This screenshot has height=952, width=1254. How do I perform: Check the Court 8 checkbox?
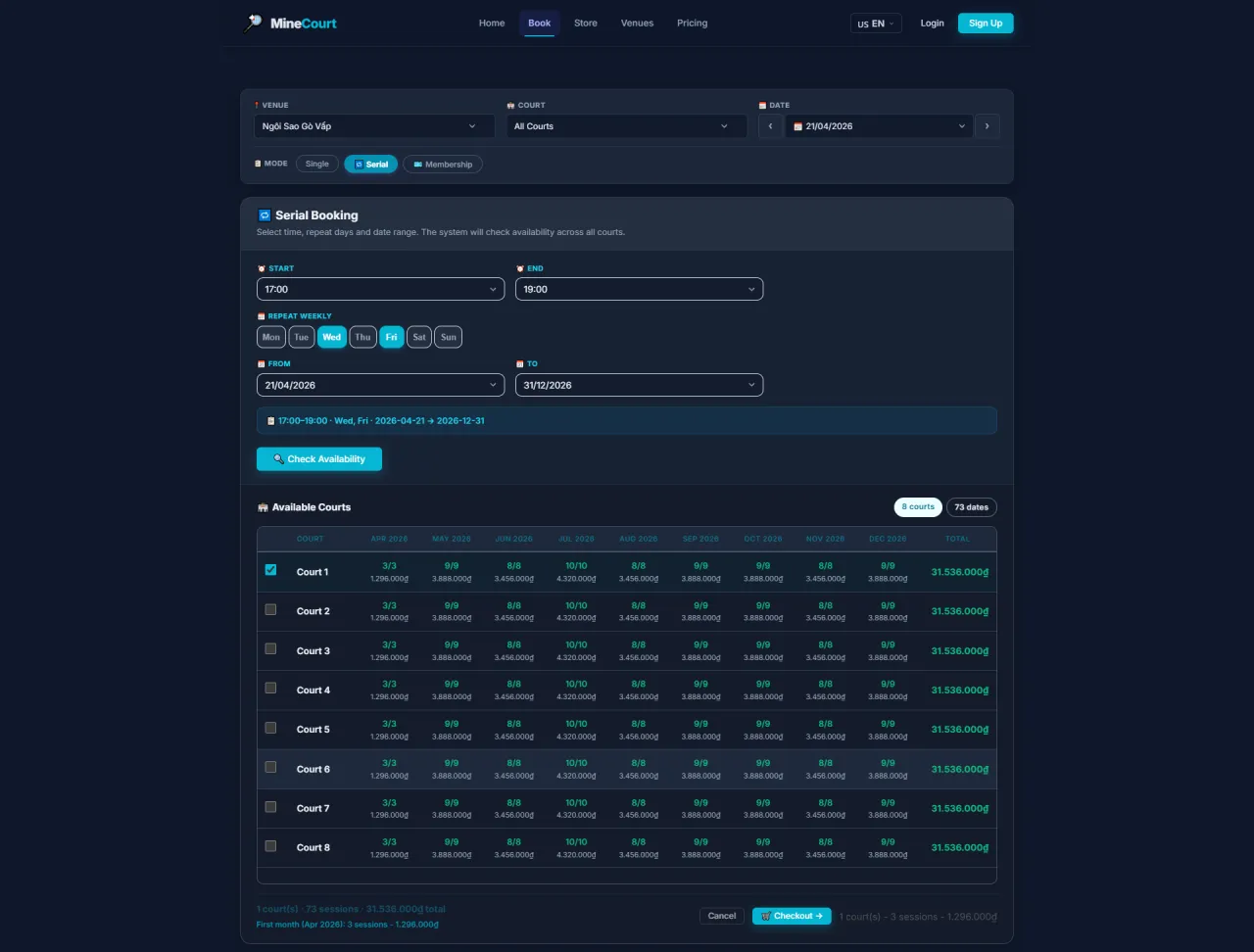[x=271, y=846]
